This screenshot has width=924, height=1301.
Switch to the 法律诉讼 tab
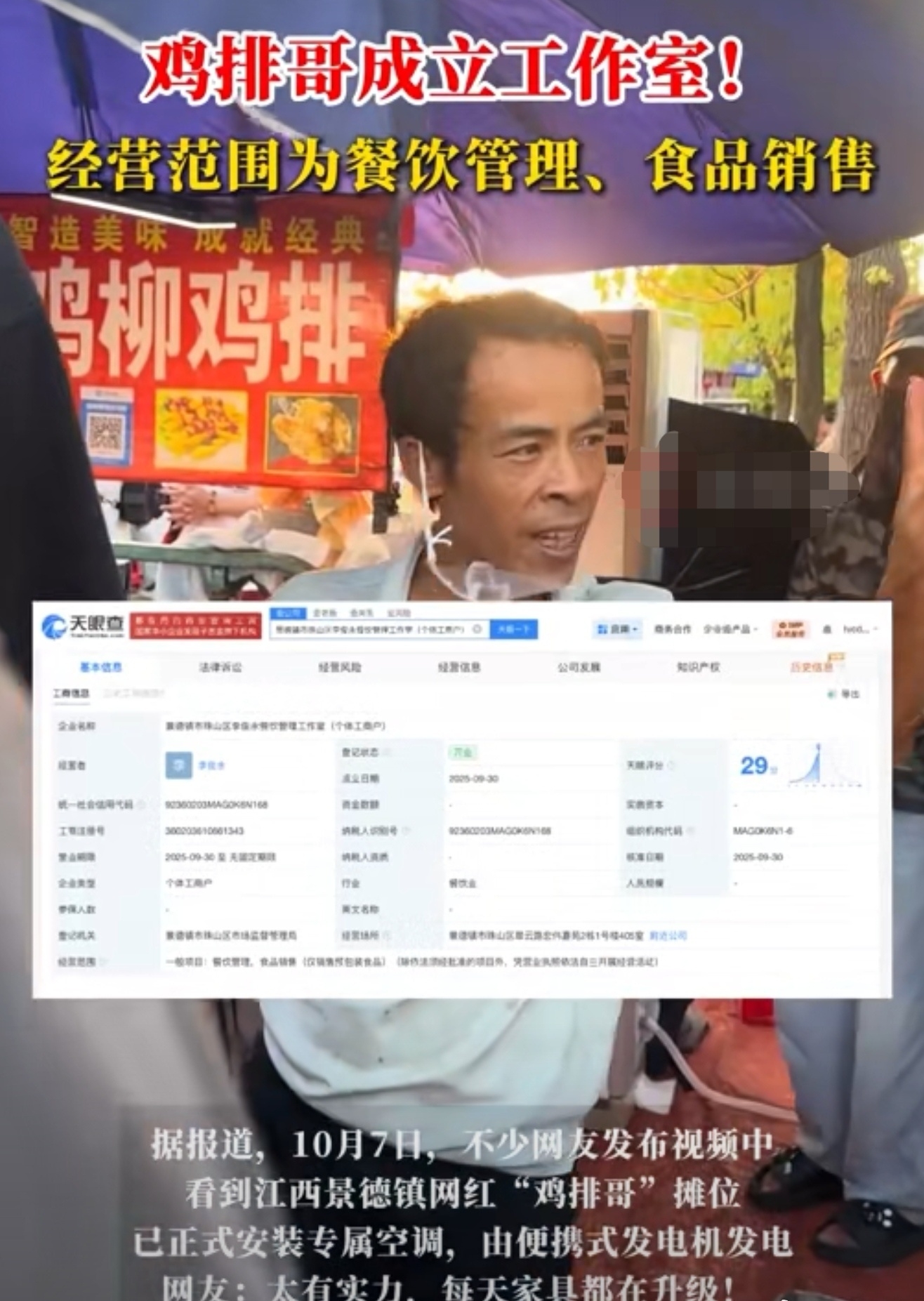tap(220, 667)
